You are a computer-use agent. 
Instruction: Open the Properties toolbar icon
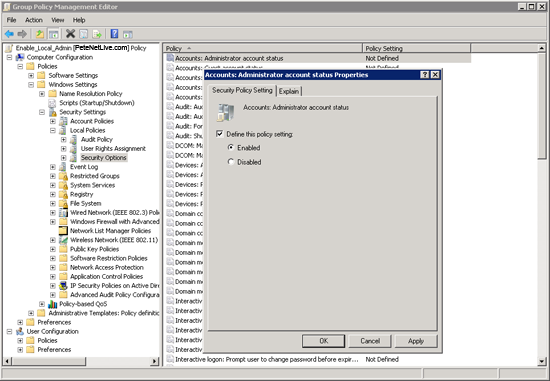83,34
